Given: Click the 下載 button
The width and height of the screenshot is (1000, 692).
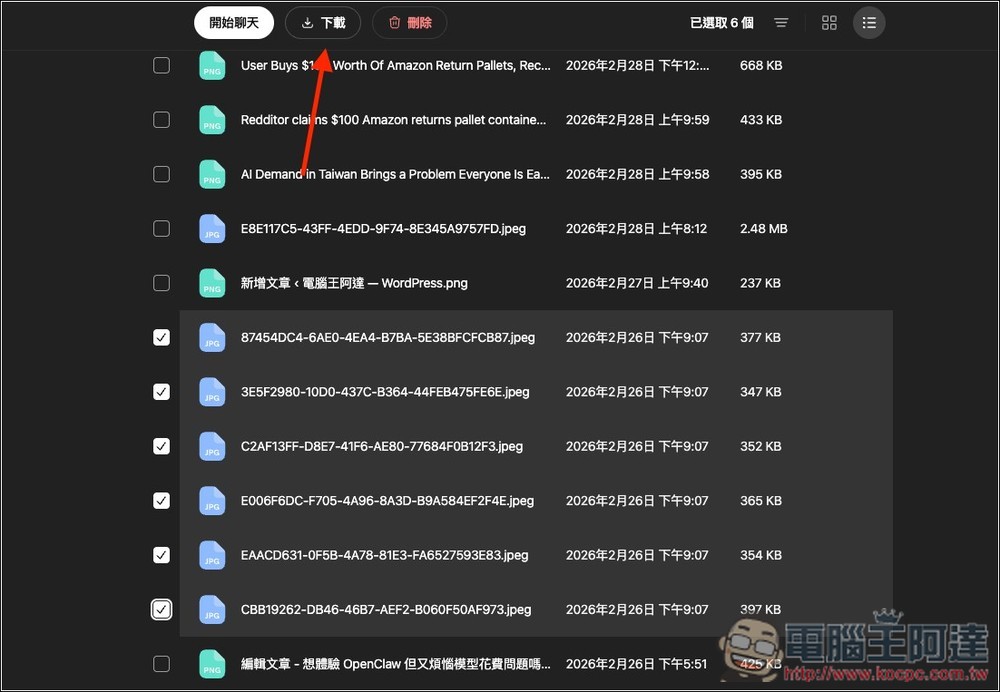Looking at the screenshot, I should (322, 22).
